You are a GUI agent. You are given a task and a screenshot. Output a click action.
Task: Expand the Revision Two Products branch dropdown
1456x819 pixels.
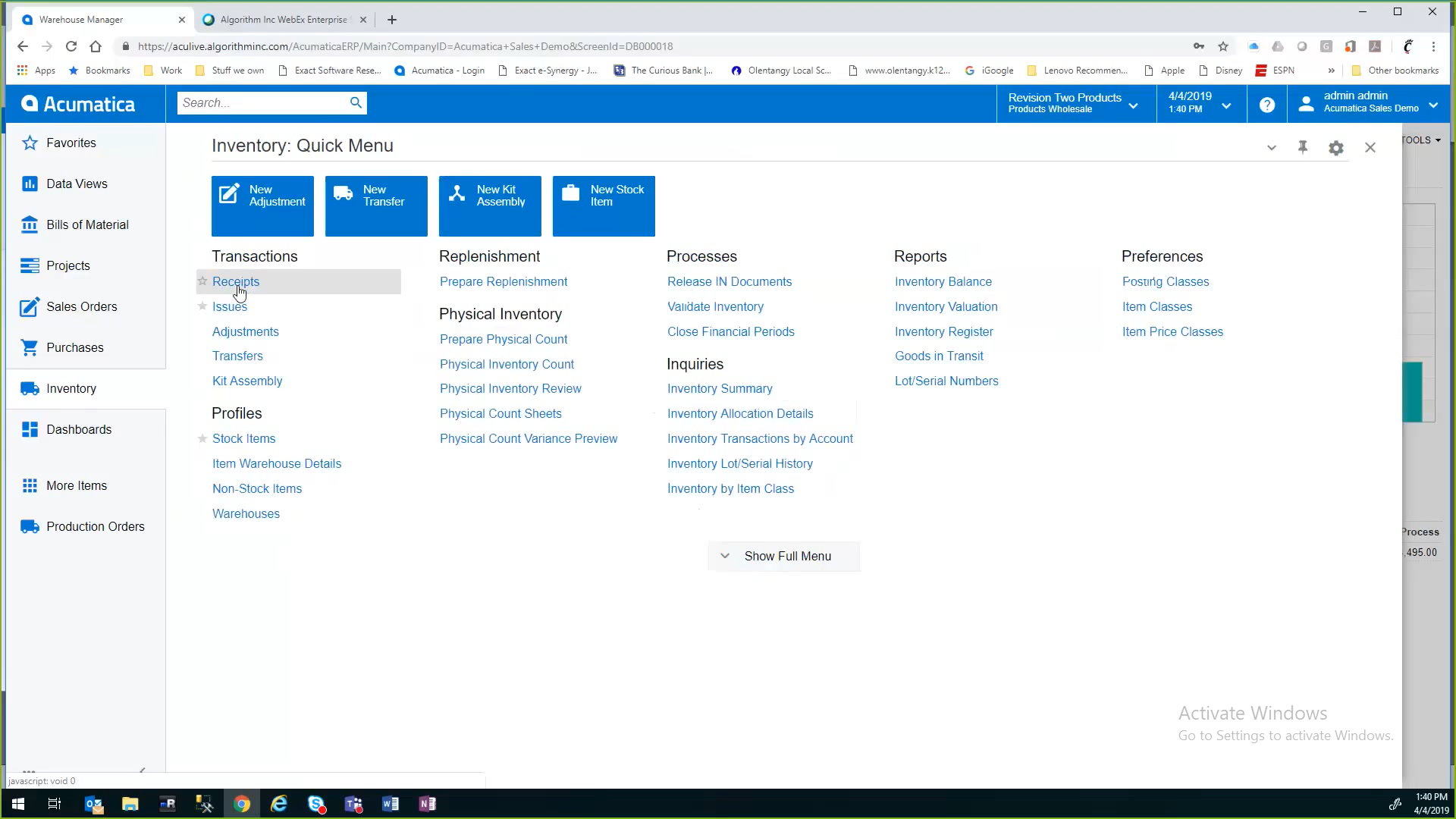[1133, 105]
